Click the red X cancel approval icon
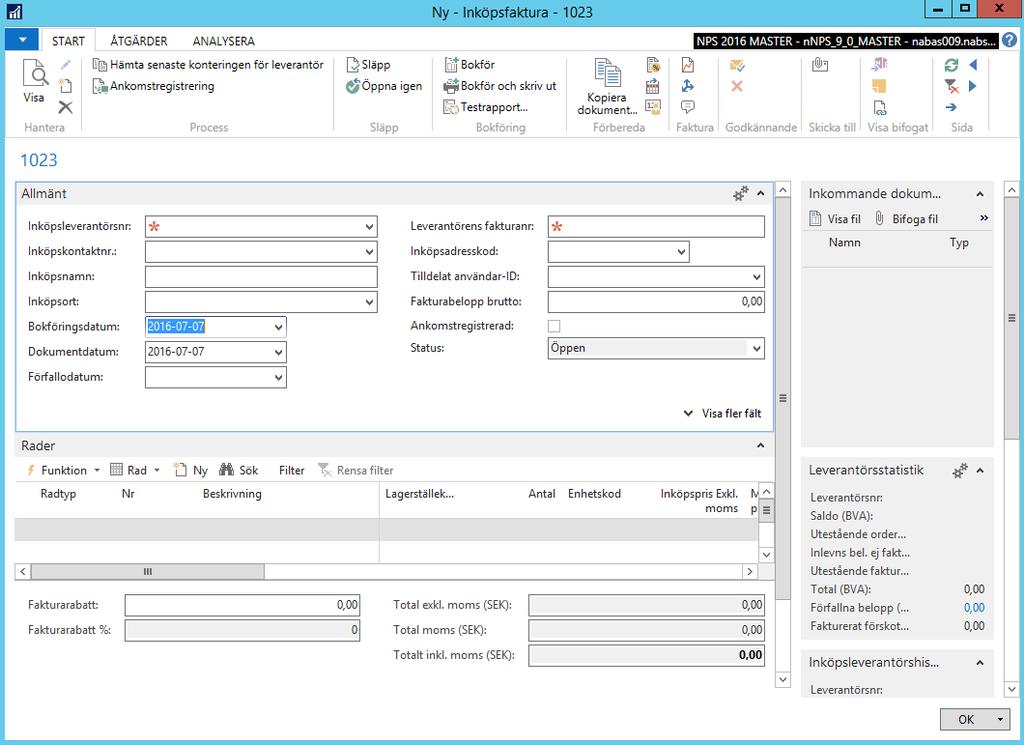The height and width of the screenshot is (745, 1024). tap(737, 86)
